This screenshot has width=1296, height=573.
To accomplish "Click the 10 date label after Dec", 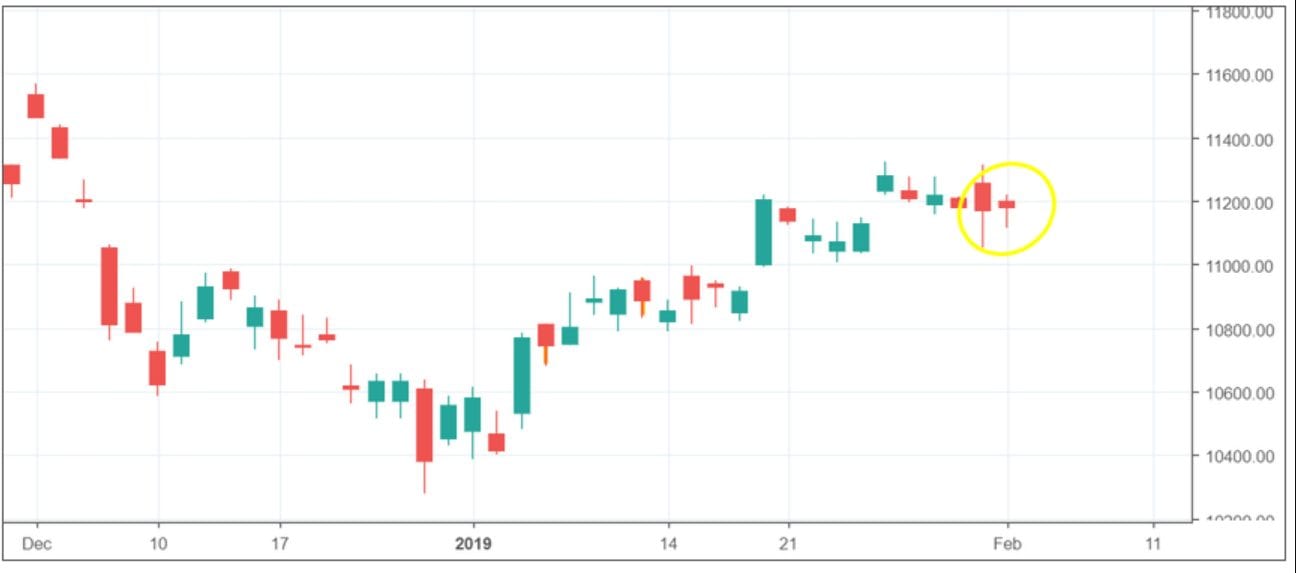I will 158,543.
